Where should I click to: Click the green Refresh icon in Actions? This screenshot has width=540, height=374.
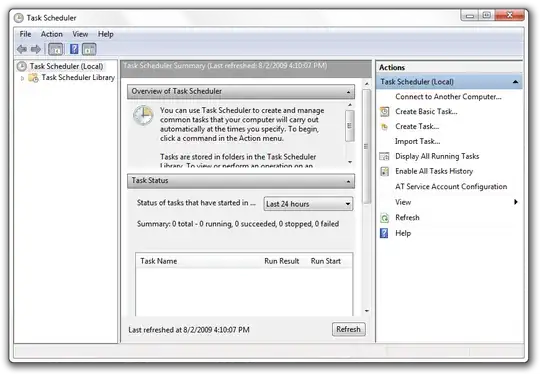pos(384,218)
